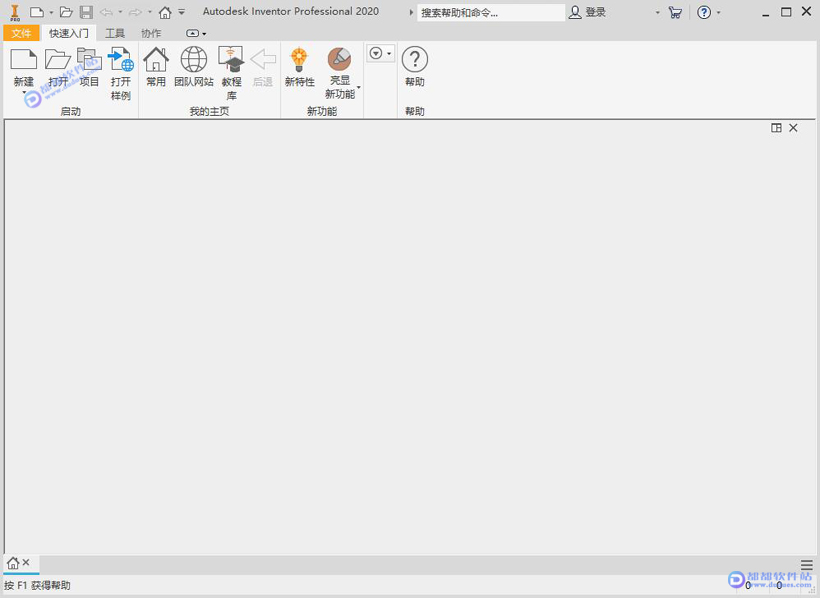The image size is (820, 598).
Task: Switch to the 快速入门 ribbon tab
Action: tap(69, 33)
